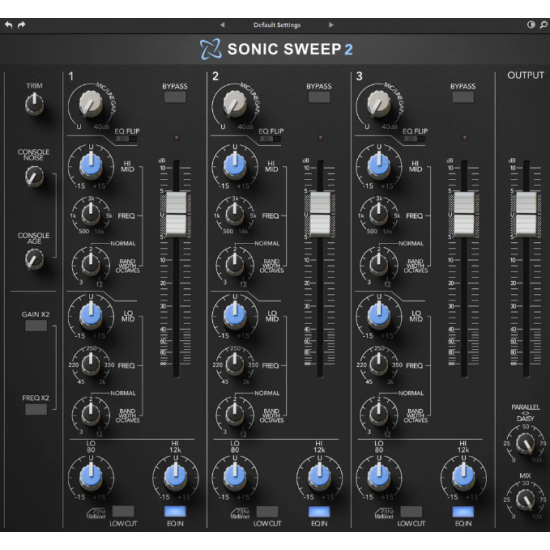Click channel 1 LO 80 shelf knob
This screenshot has width=550, height=550.
click(91, 477)
